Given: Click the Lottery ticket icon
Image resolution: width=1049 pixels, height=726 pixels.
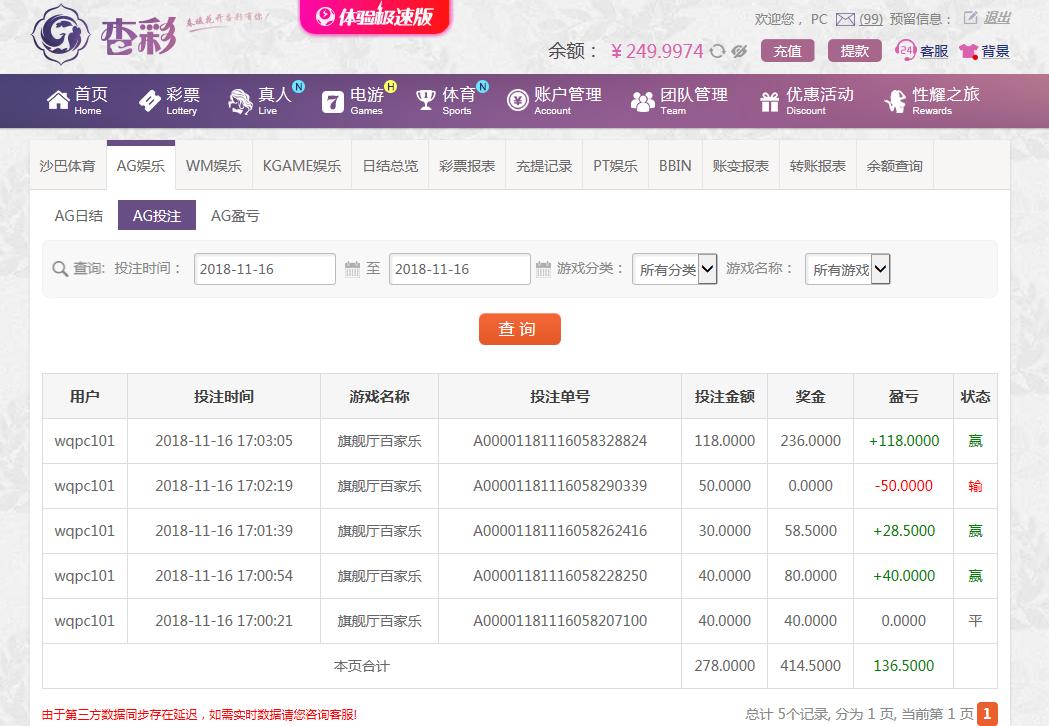Looking at the screenshot, I should 149,100.
